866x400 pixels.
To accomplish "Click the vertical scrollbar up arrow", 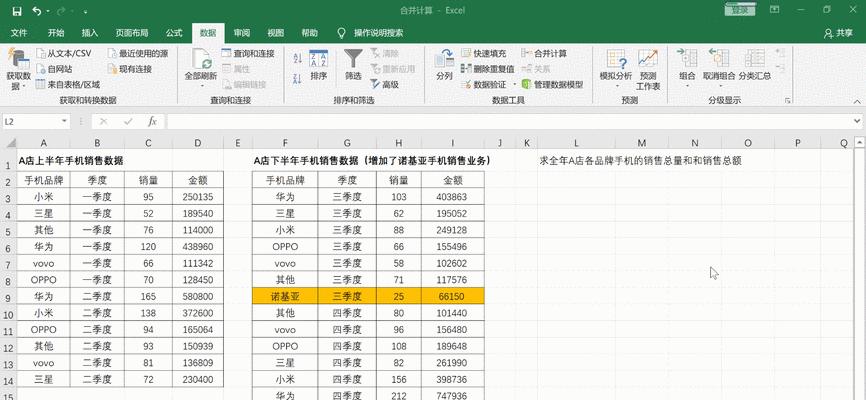I will click(x=859, y=143).
